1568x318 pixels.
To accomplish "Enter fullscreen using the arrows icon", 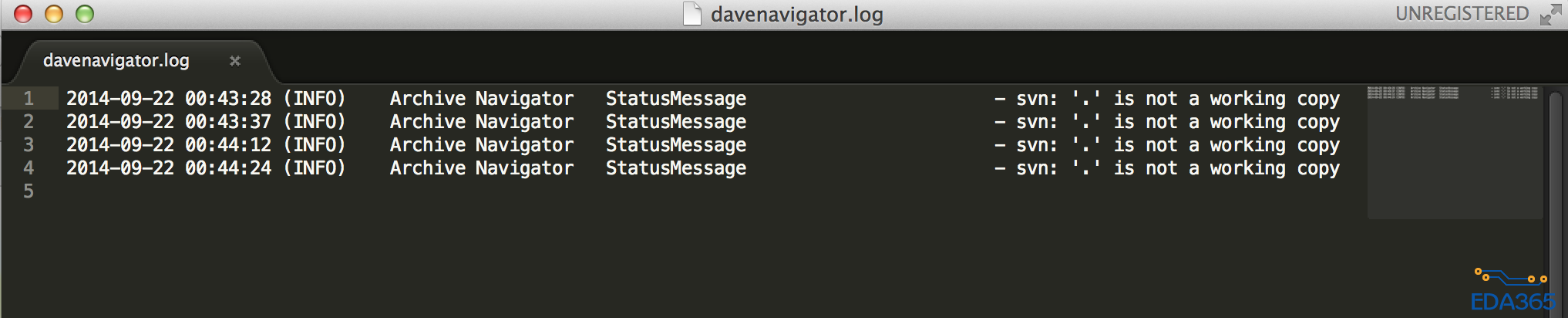I will 1549,15.
